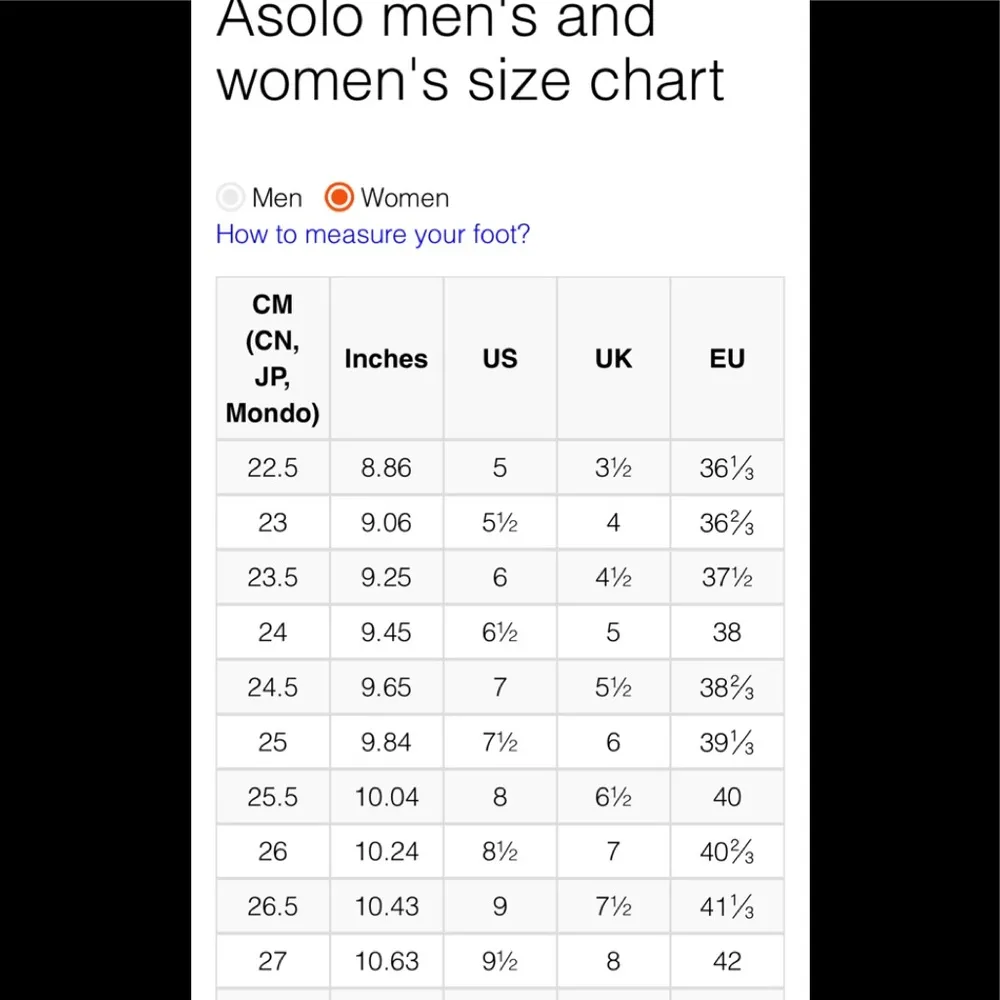Click the EU 40⅔ size cell
Screen dimensions: 1000x1000
click(x=727, y=852)
